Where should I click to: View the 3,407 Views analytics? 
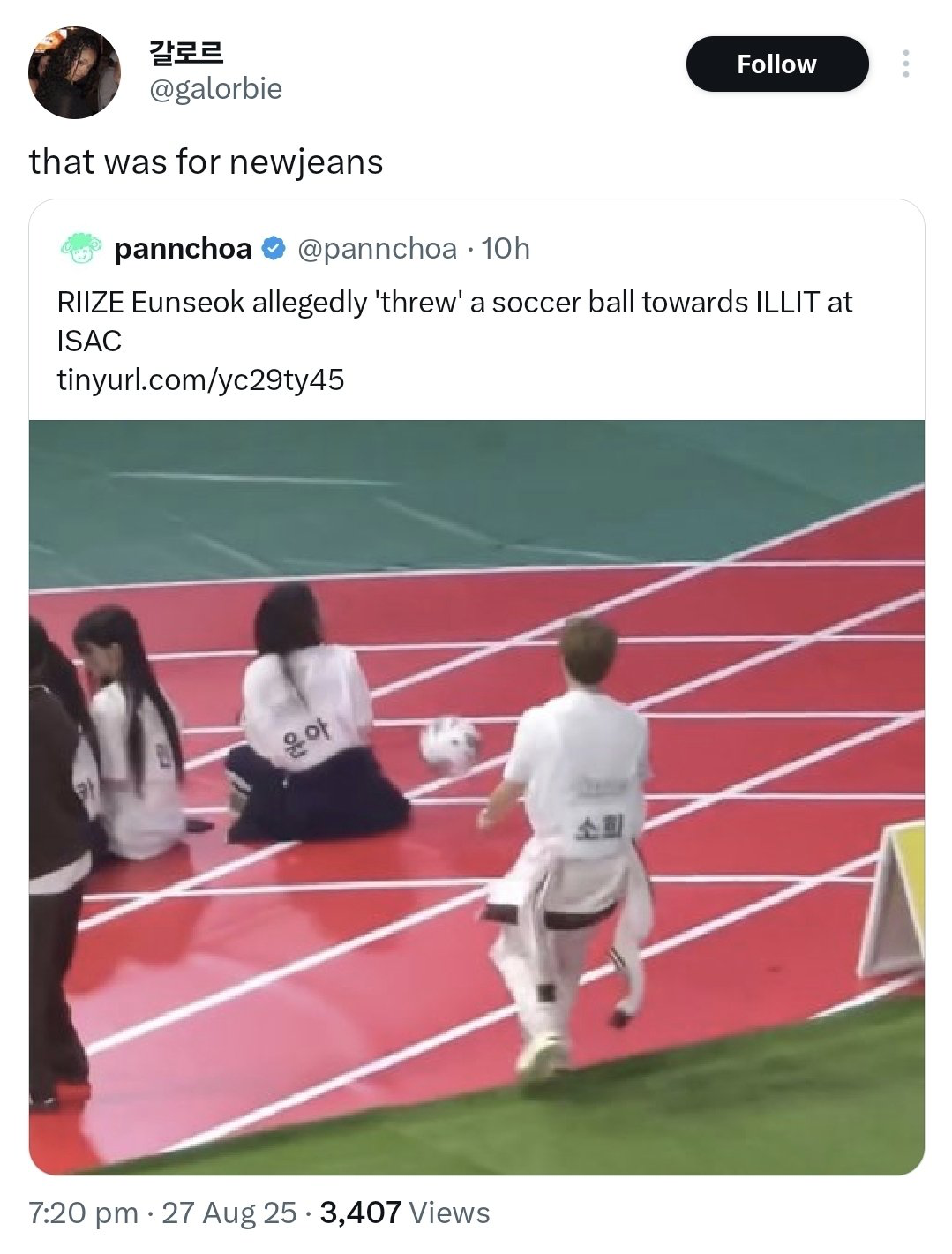pos(405,1213)
